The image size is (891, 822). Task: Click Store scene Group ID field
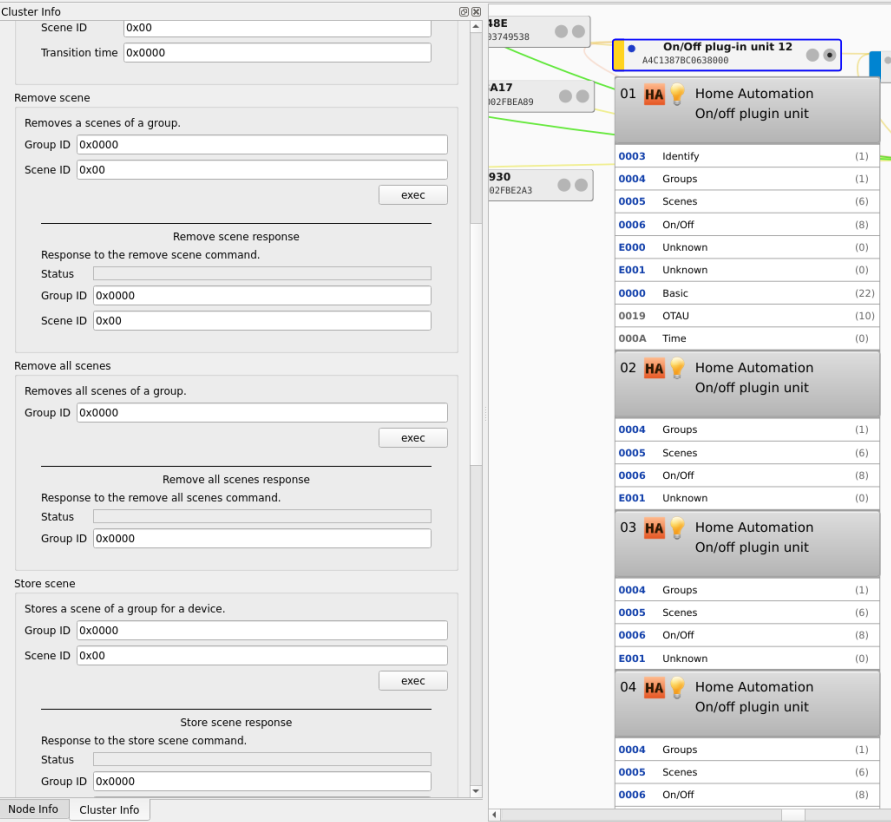coord(262,631)
